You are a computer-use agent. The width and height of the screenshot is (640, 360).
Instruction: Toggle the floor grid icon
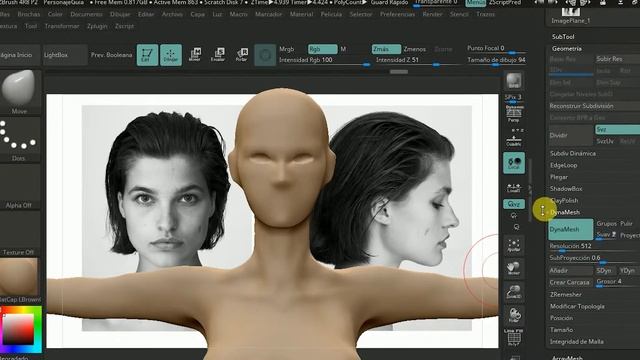514,141
